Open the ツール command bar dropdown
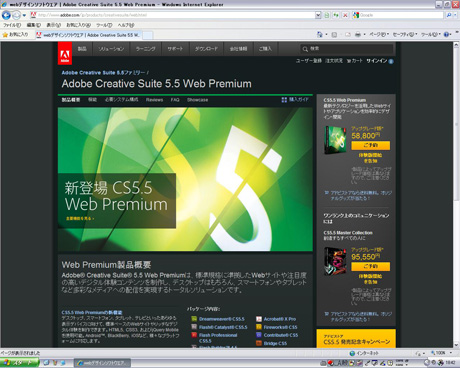This screenshot has width=460, height=368. (431, 34)
